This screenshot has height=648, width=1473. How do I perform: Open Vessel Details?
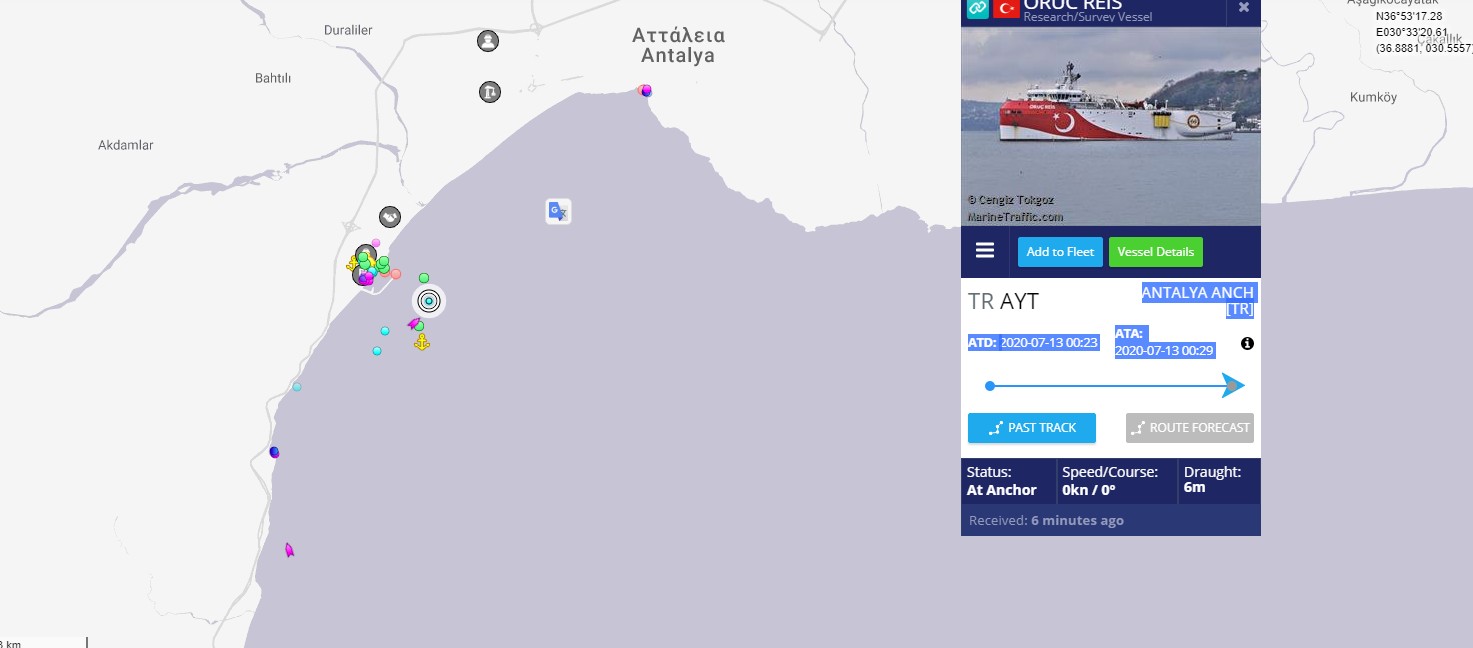[x=1156, y=252]
